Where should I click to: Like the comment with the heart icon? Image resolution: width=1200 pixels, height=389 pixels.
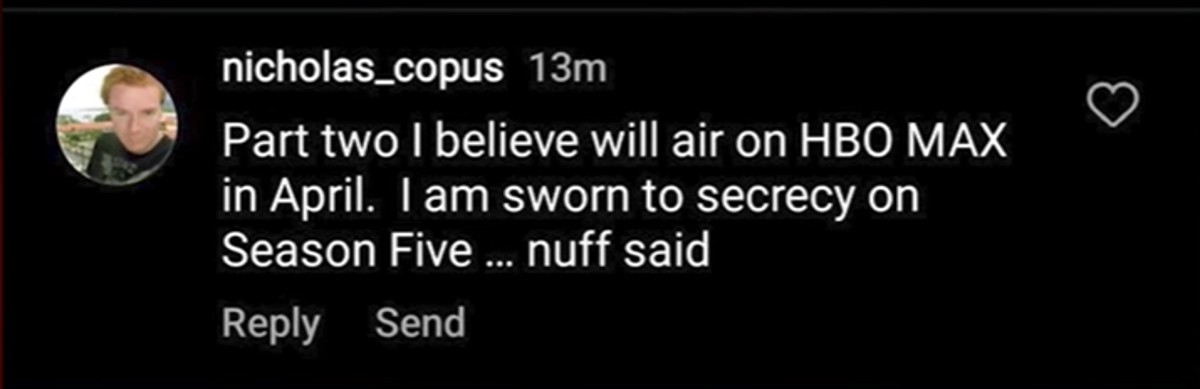pos(1113,104)
